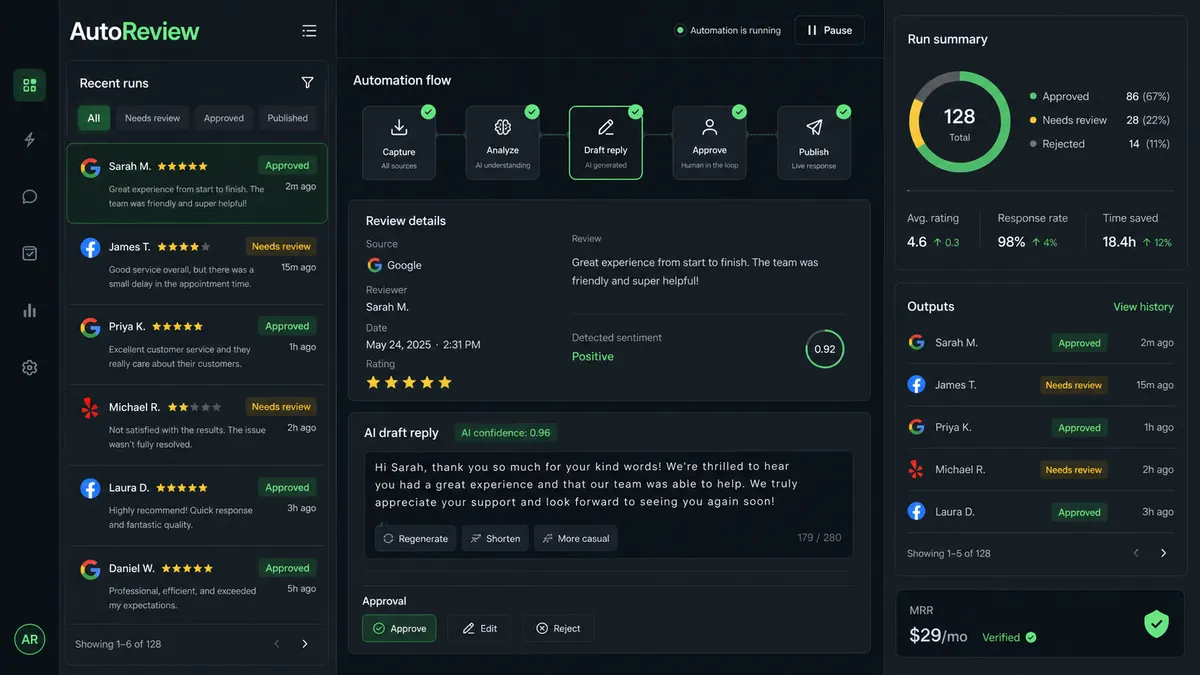Go to previous page of Outputs
Screen dimensions: 1200x675
(1135, 553)
